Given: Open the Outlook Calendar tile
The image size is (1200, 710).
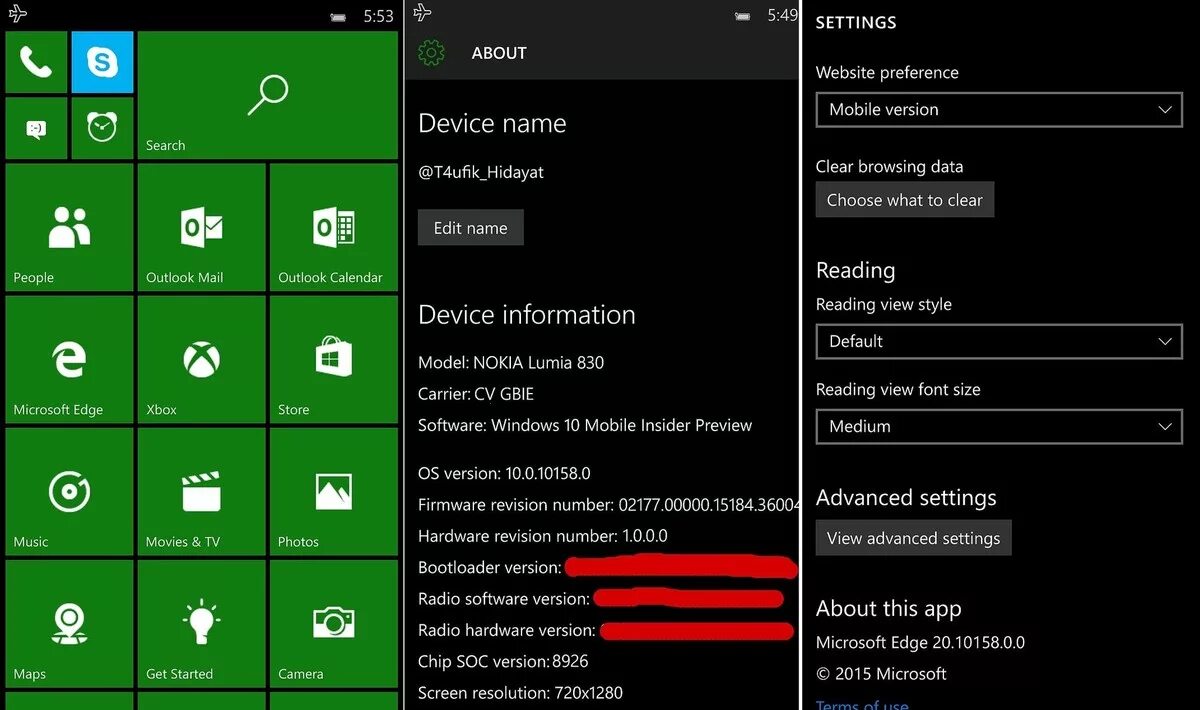Looking at the screenshot, I should (334, 227).
